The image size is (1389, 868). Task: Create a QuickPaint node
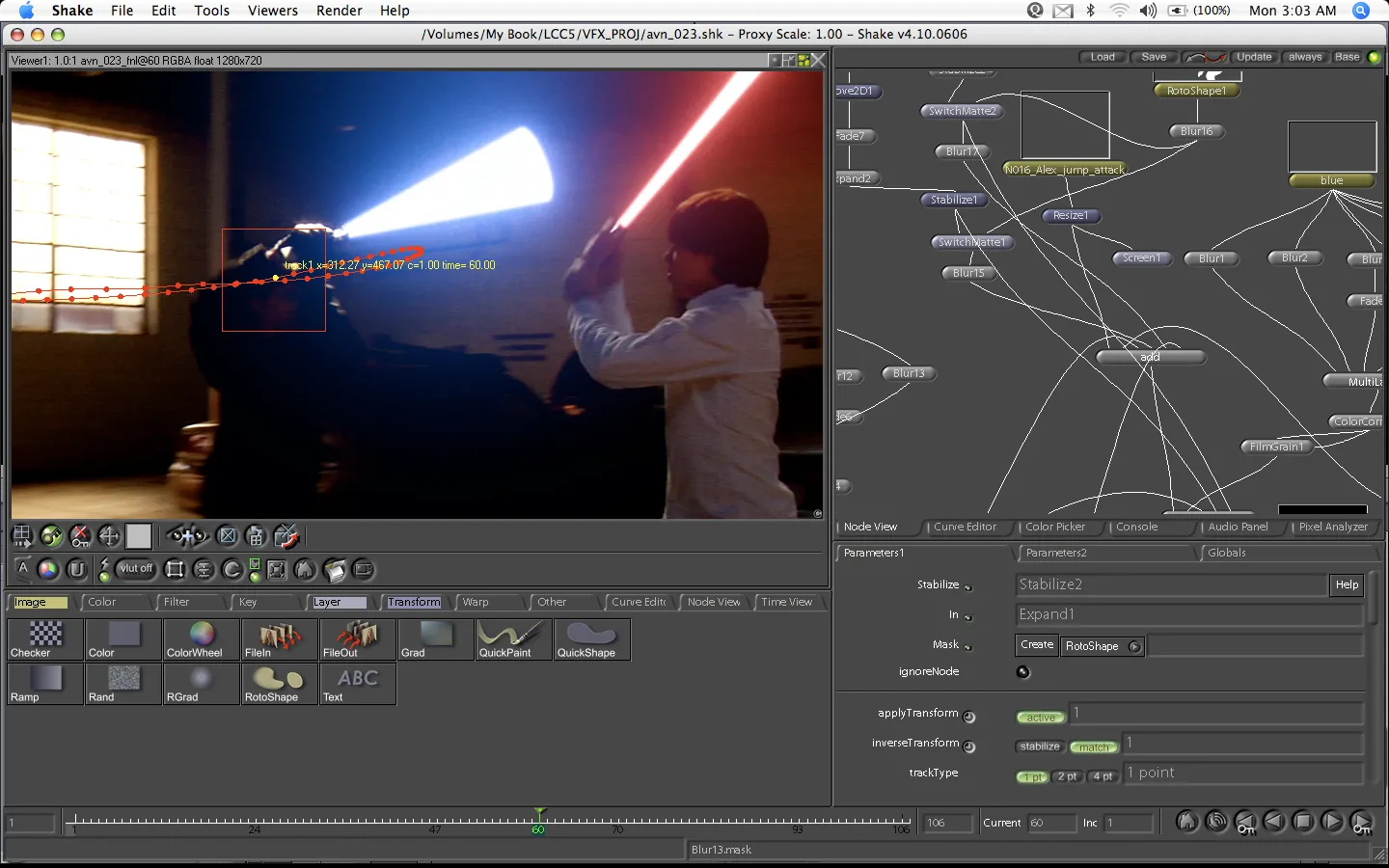pos(513,638)
